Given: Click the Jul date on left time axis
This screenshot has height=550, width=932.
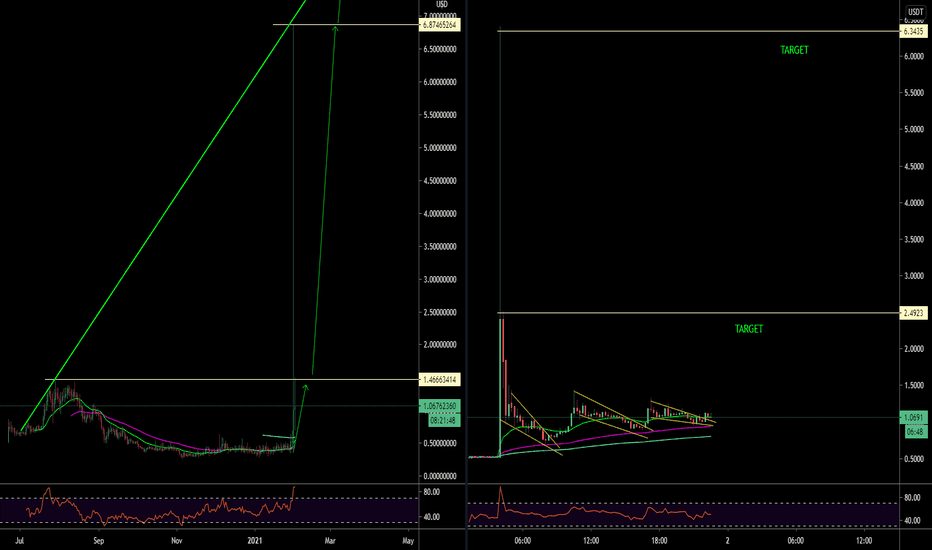Looking at the screenshot, I should click(20, 540).
